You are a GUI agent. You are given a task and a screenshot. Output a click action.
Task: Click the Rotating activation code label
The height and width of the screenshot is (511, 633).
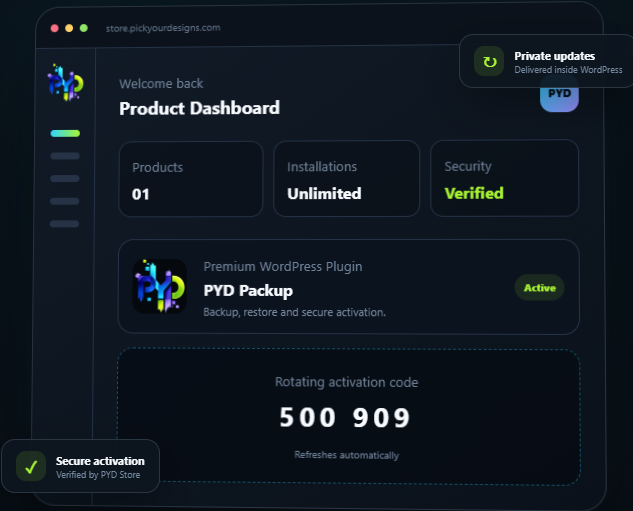[x=346, y=382]
